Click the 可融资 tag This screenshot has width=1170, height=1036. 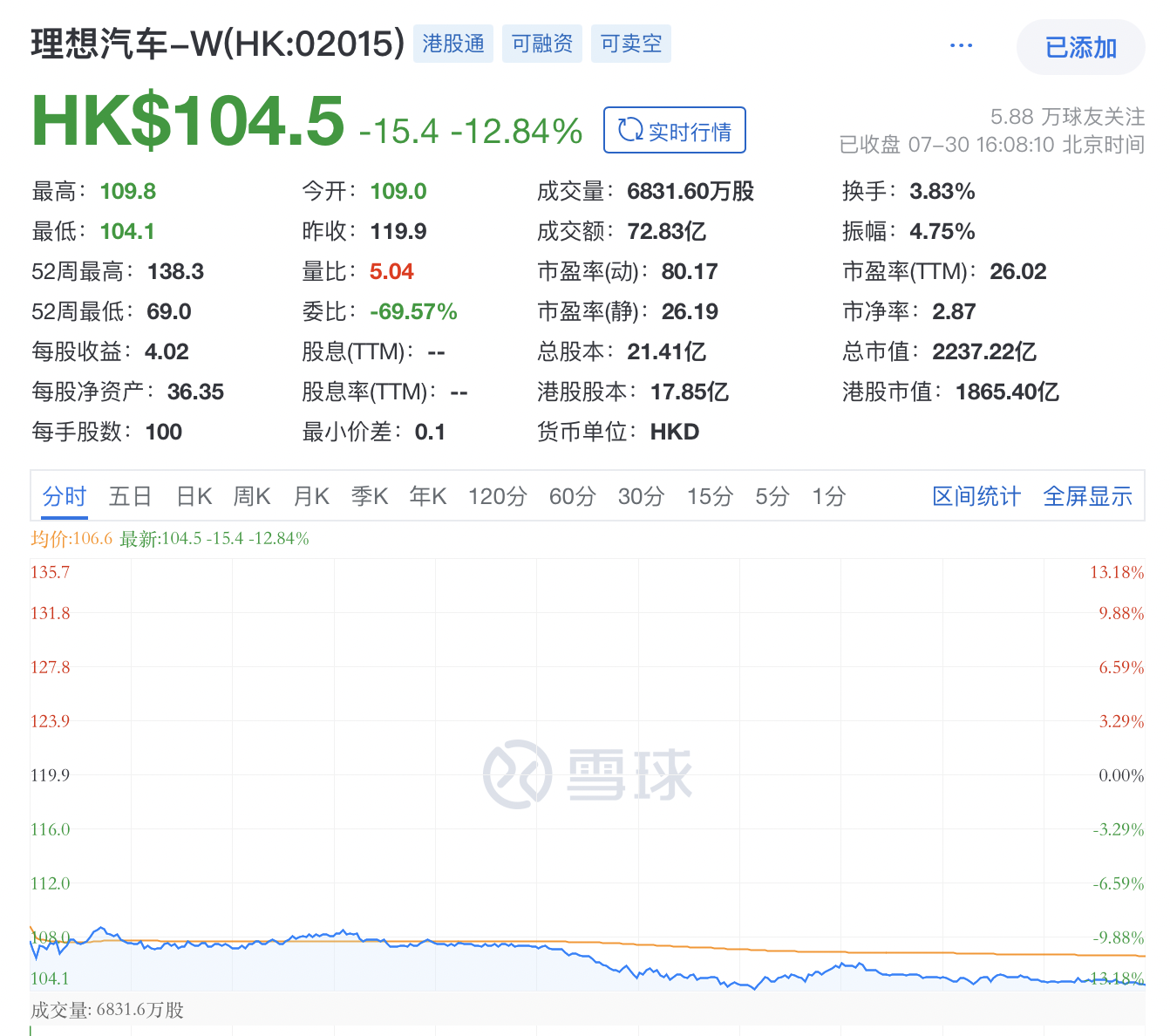[542, 44]
